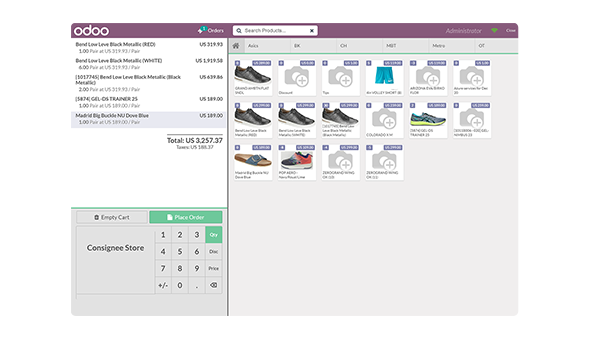Tap the plus/minus sign key
Image resolution: width=590 pixels, height=360 pixels.
coord(163,286)
